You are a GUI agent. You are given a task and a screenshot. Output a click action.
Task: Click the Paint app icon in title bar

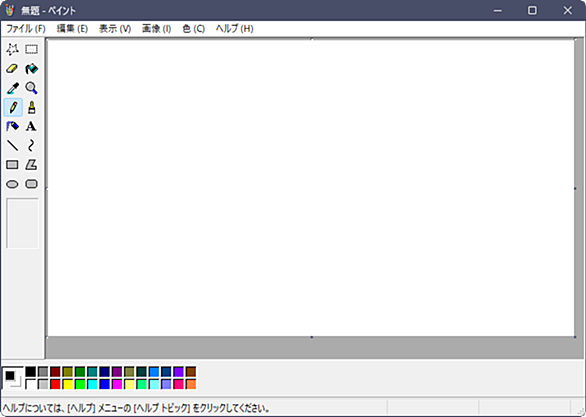point(10,10)
